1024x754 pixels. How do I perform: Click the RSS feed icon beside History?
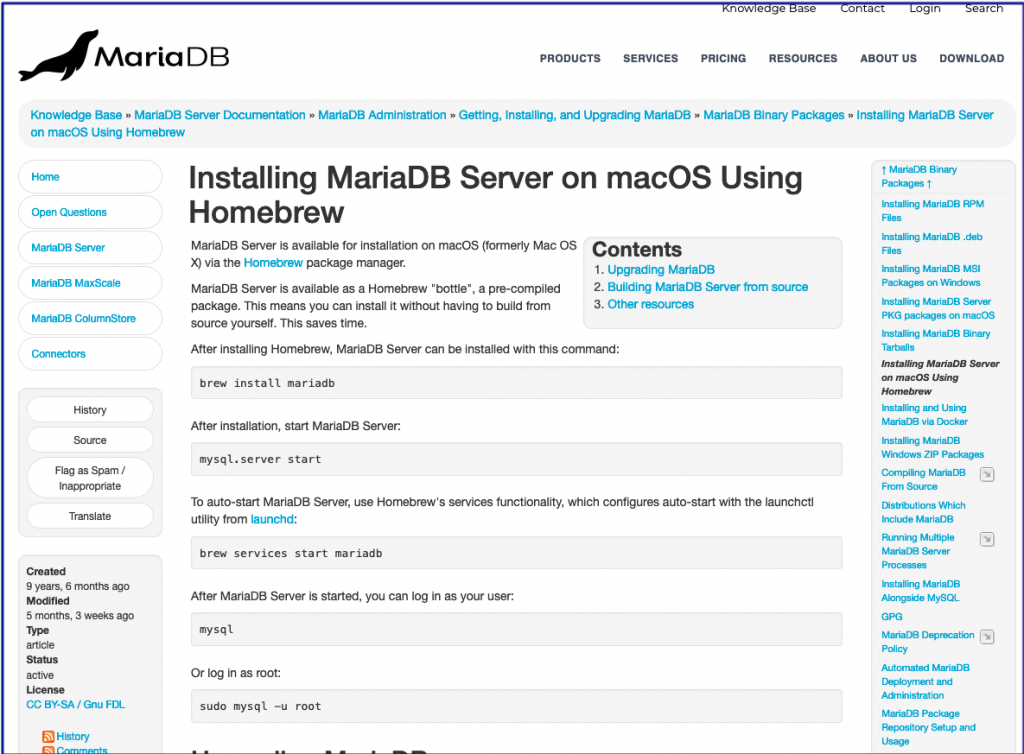tap(48, 736)
